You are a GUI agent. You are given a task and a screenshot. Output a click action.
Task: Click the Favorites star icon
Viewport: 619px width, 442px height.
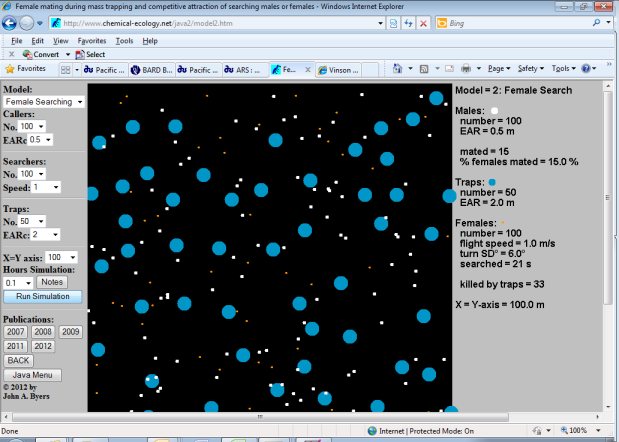(x=10, y=69)
